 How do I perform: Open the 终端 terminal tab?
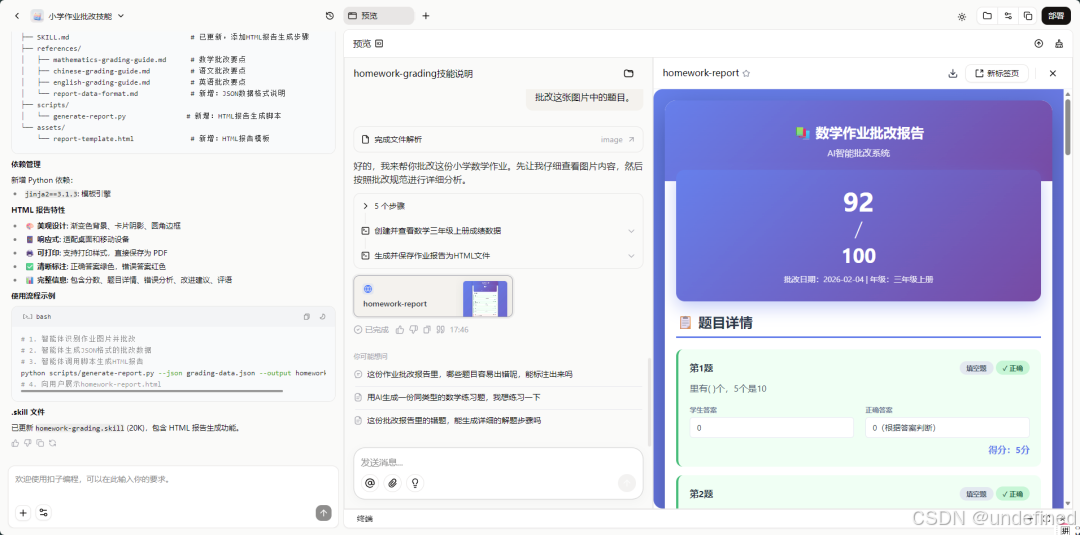tap(365, 518)
